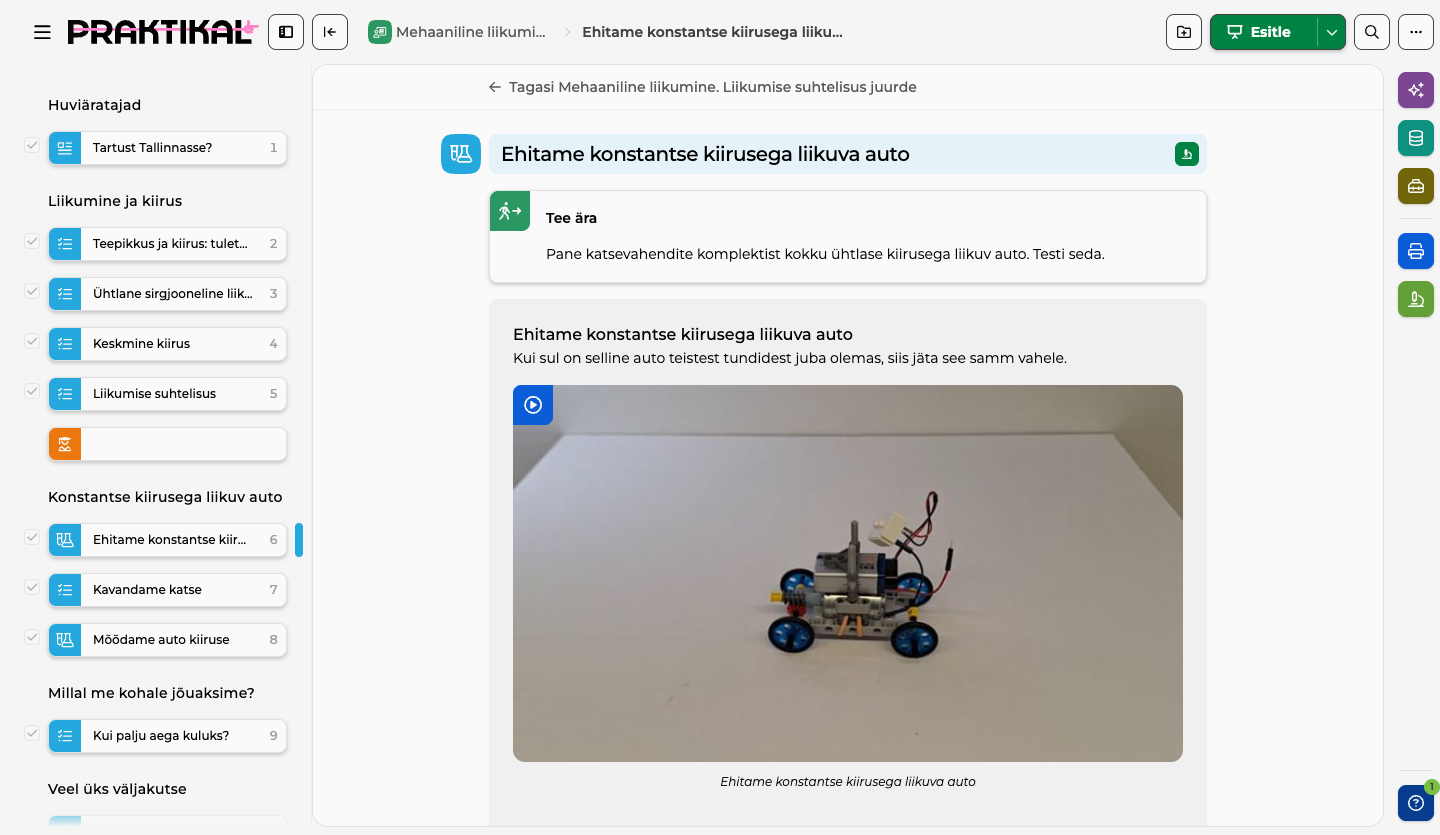Expand the dropdown arrow next to Esitle
The height and width of the screenshot is (835, 1440).
coord(1331,32)
